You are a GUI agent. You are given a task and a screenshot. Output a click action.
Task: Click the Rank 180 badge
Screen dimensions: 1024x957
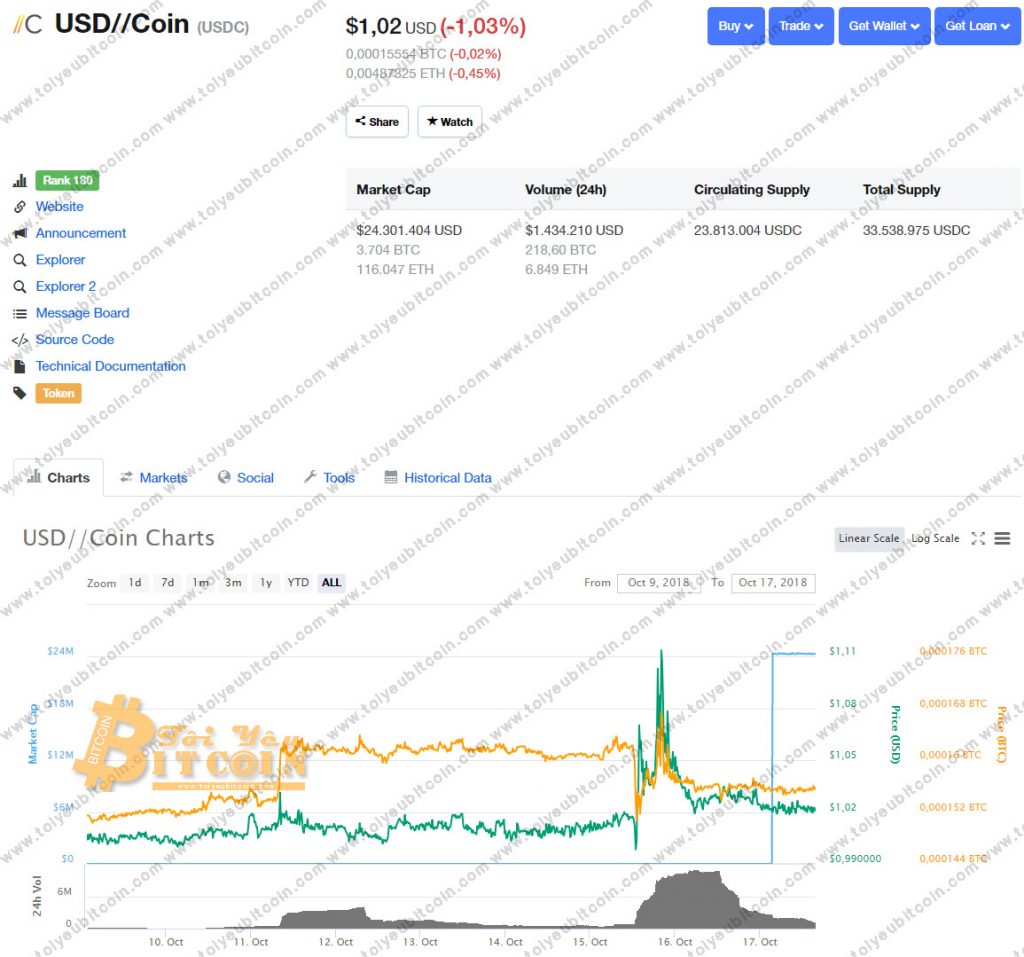(67, 180)
